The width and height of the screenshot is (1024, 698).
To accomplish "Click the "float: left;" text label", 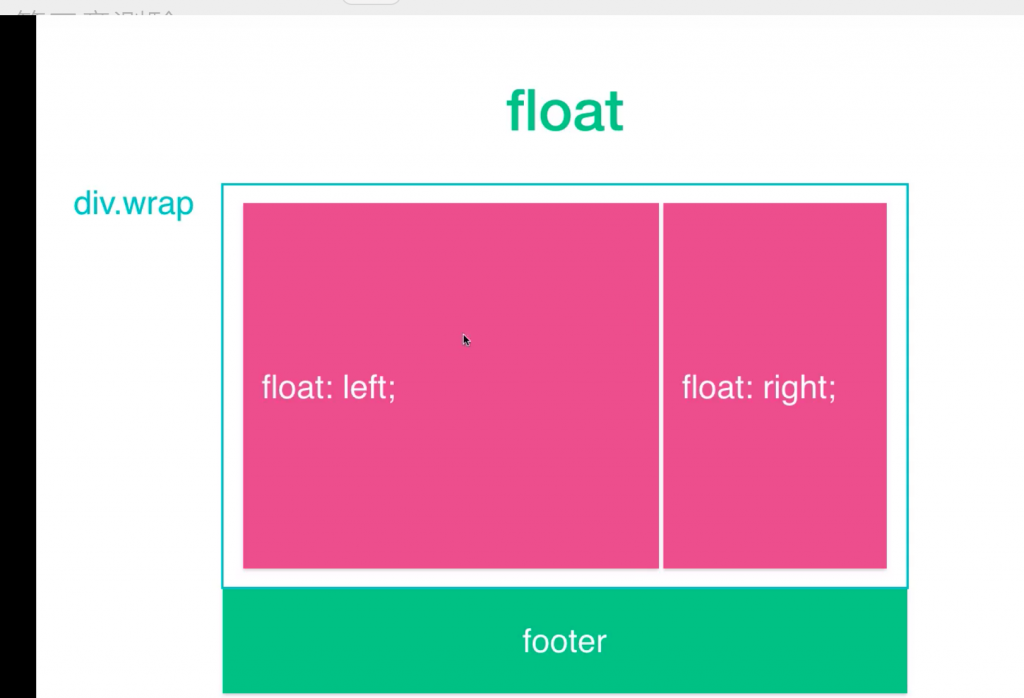I will (x=329, y=387).
